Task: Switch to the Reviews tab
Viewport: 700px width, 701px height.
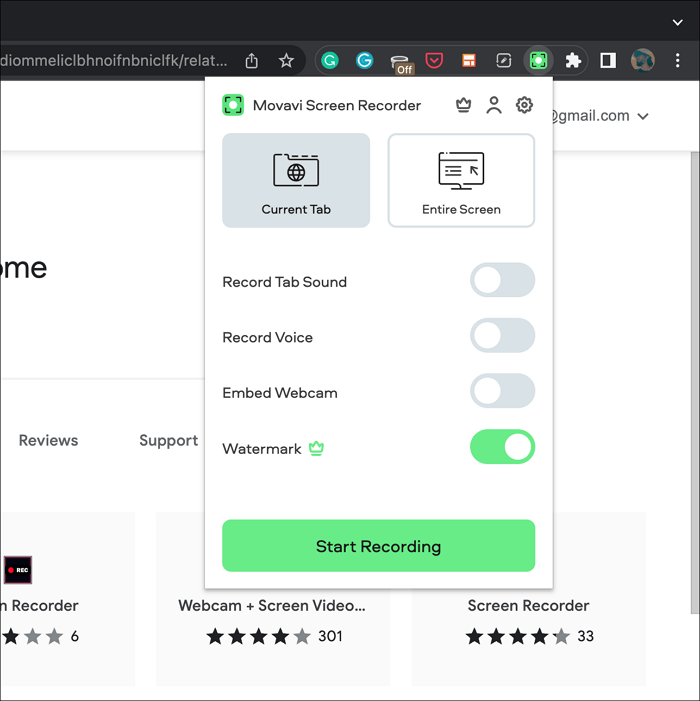Action: click(x=48, y=440)
